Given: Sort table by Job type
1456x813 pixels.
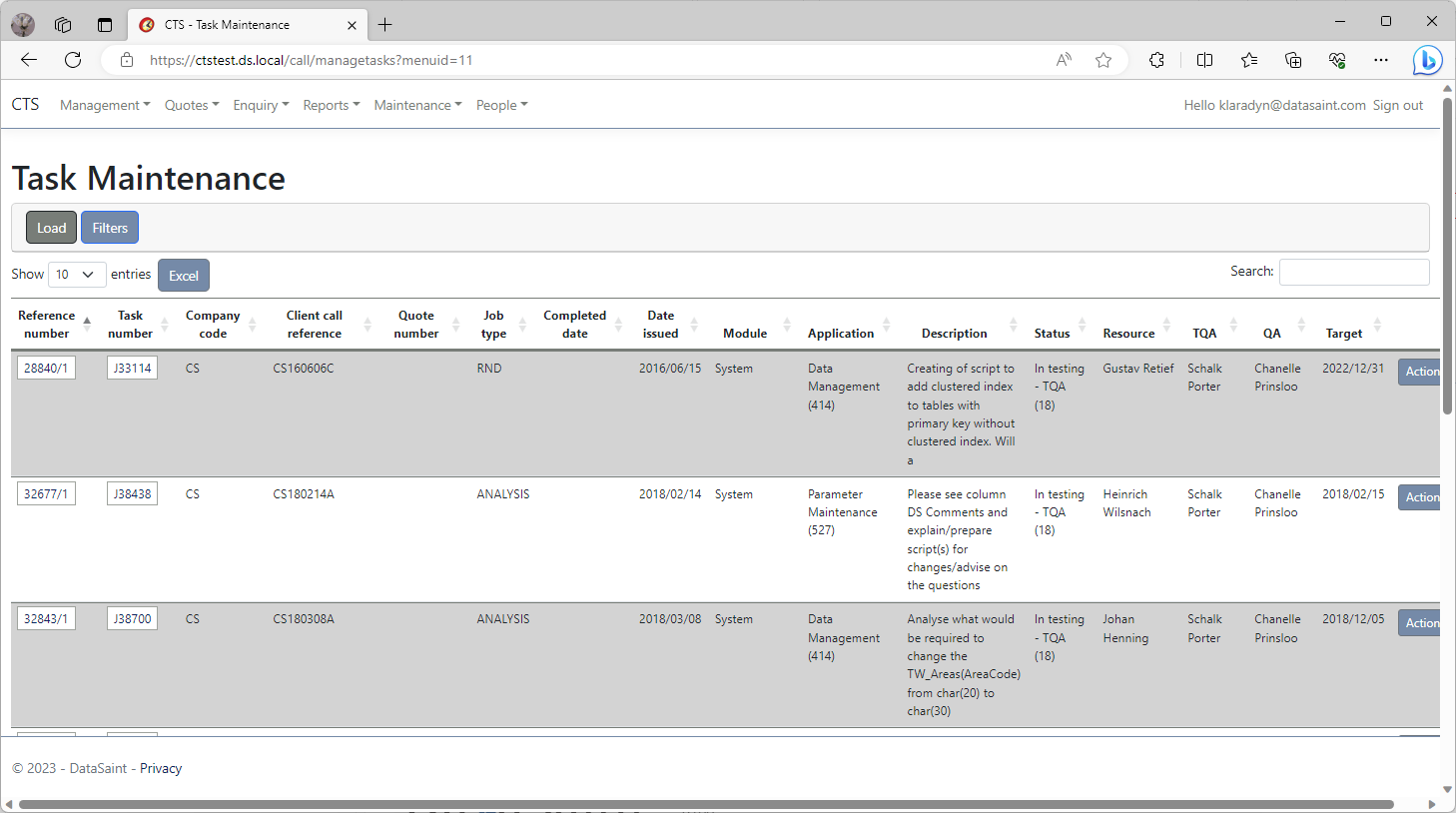Looking at the screenshot, I should 500,325.
